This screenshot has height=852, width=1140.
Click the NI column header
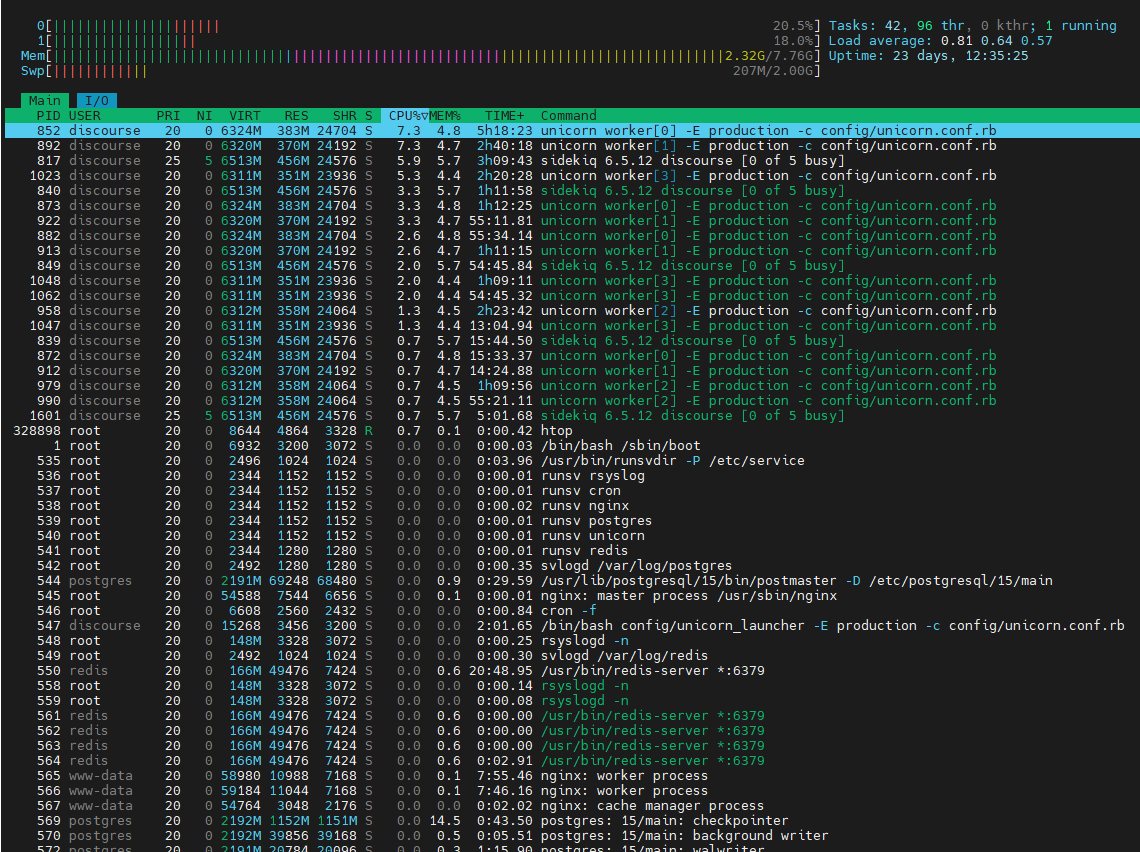coord(204,116)
